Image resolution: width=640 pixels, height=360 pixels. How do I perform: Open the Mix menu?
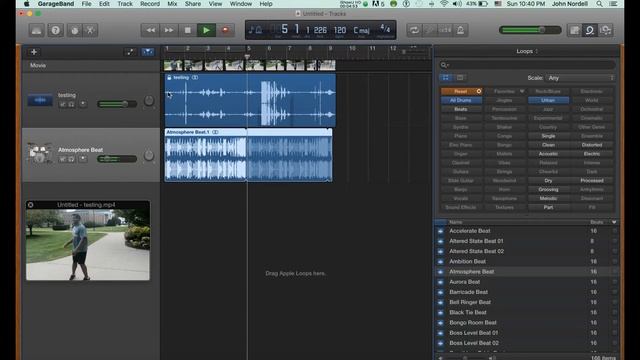[172, 4]
